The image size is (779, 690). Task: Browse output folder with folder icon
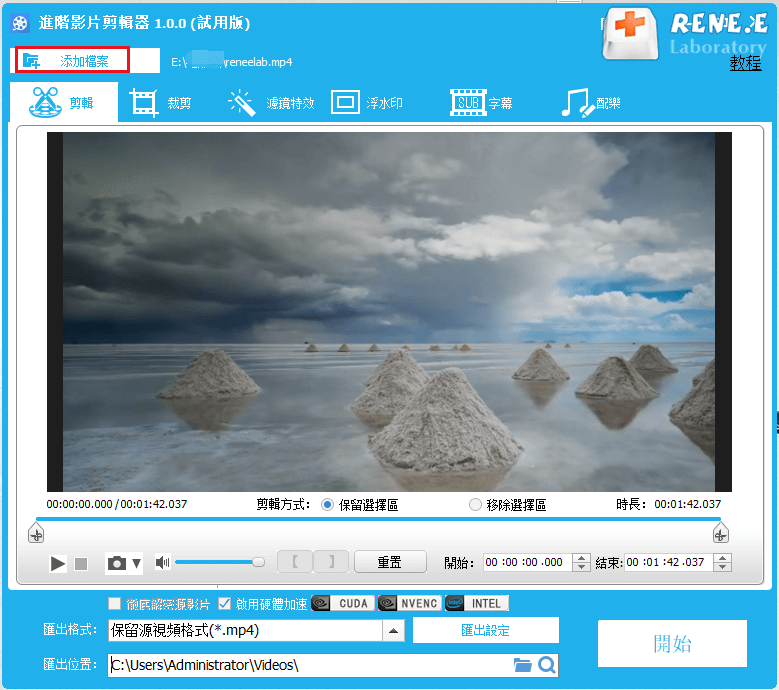click(x=522, y=665)
